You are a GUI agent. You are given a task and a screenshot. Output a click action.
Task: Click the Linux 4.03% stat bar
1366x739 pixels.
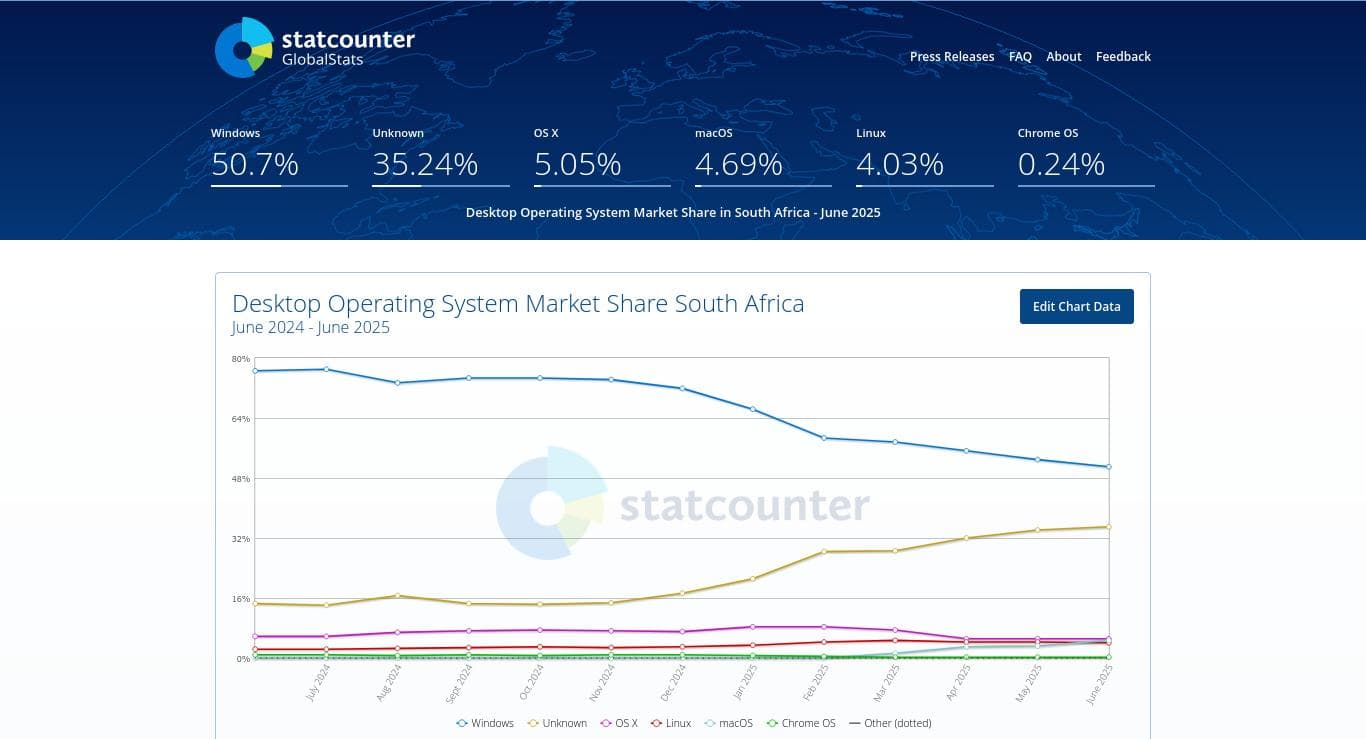tap(924, 185)
